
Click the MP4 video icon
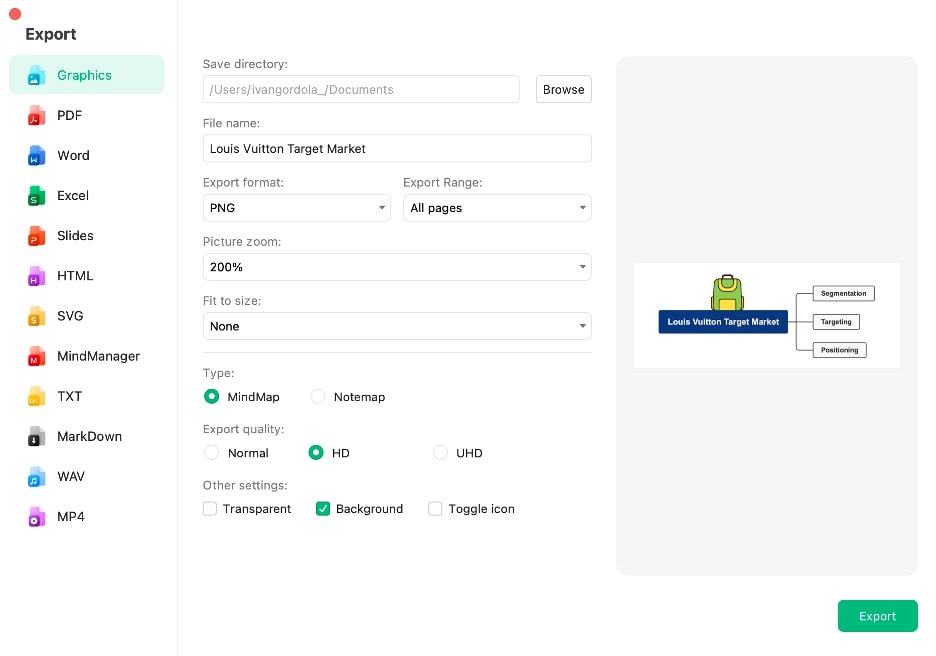pyautogui.click(x=36, y=517)
